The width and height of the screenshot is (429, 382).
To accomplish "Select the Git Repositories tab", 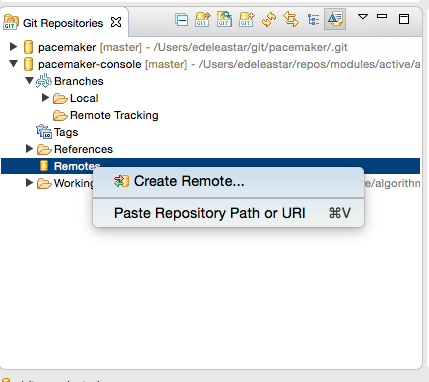I will (63, 23).
